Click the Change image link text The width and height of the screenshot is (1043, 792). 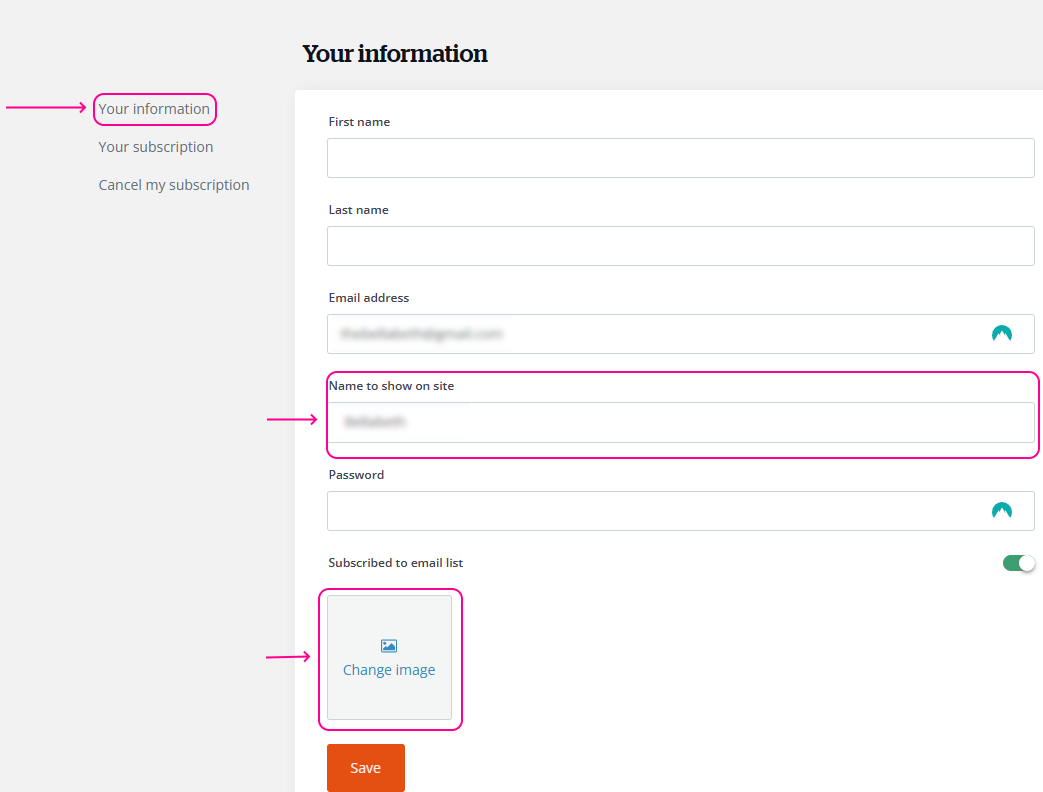coord(389,670)
